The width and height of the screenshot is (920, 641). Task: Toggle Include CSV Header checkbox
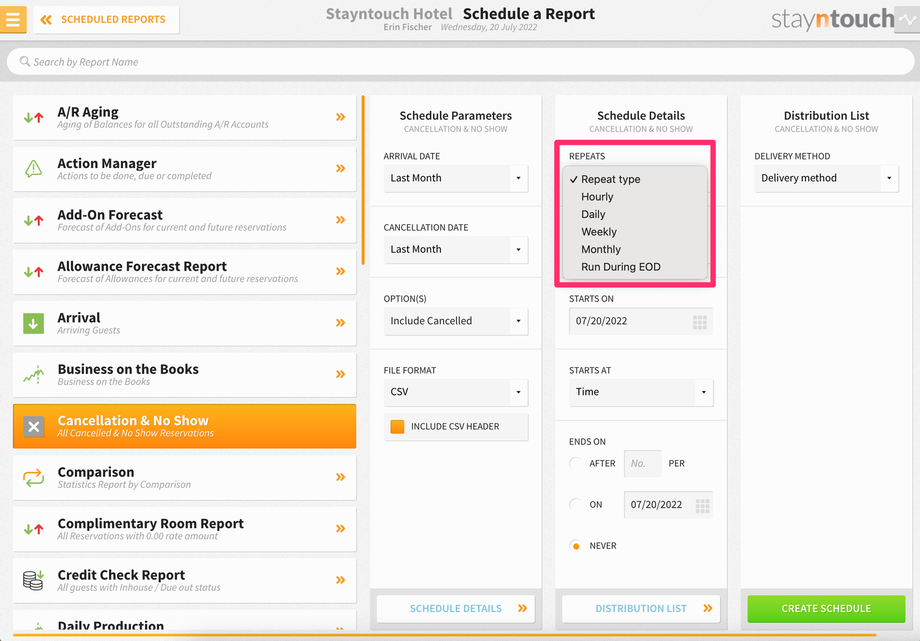(x=397, y=427)
